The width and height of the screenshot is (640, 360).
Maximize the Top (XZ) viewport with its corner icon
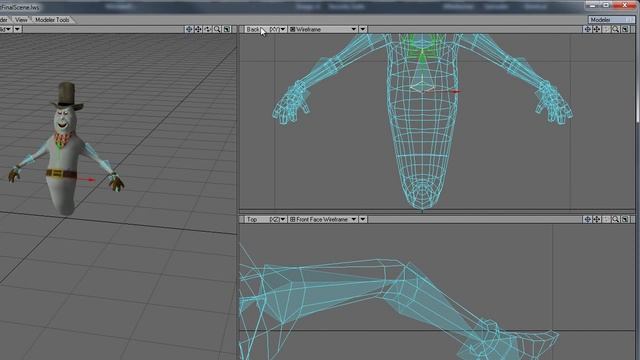pyautogui.click(x=625, y=220)
